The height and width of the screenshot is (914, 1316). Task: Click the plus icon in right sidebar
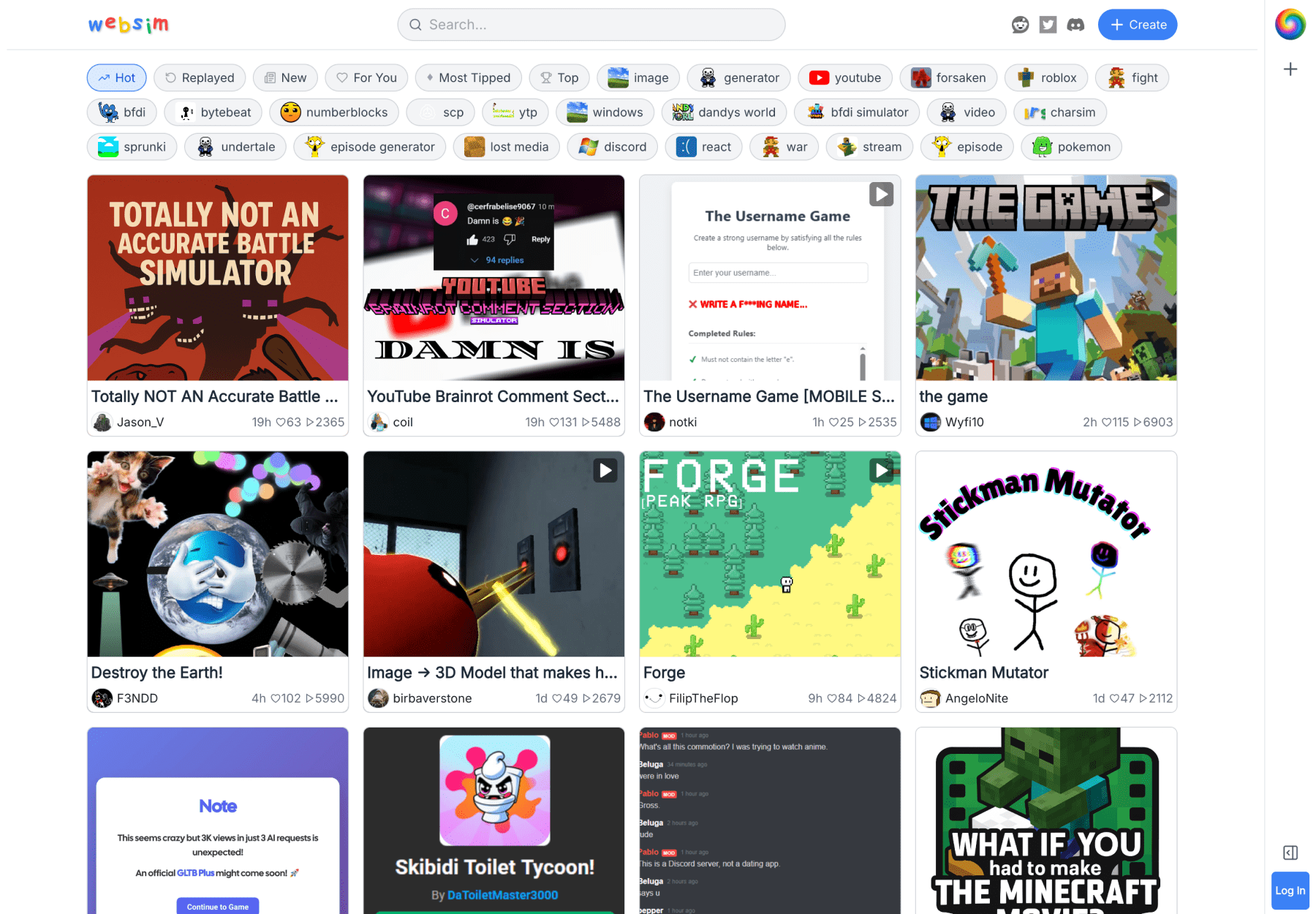pos(1290,69)
